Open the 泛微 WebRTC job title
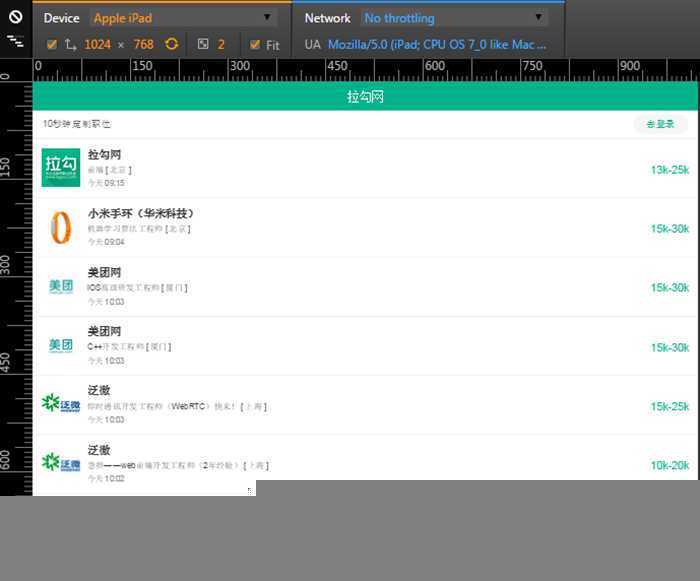Viewport: 700px width, 581px height. (x=99, y=390)
